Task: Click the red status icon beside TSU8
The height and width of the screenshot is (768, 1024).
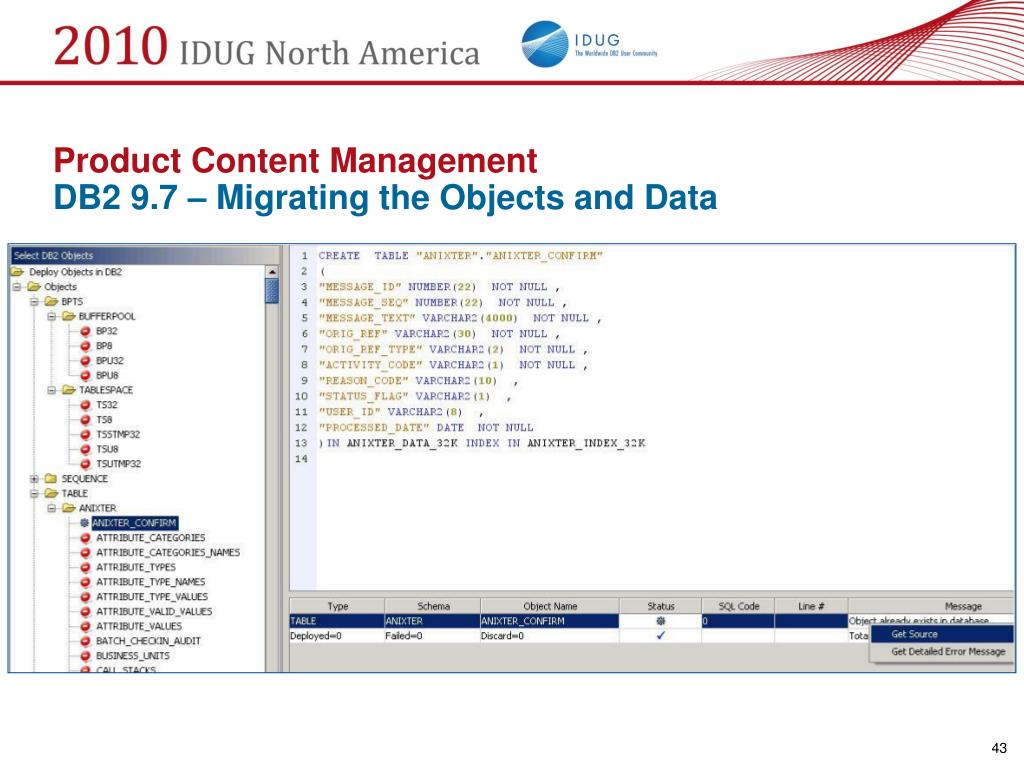Action: [x=85, y=449]
